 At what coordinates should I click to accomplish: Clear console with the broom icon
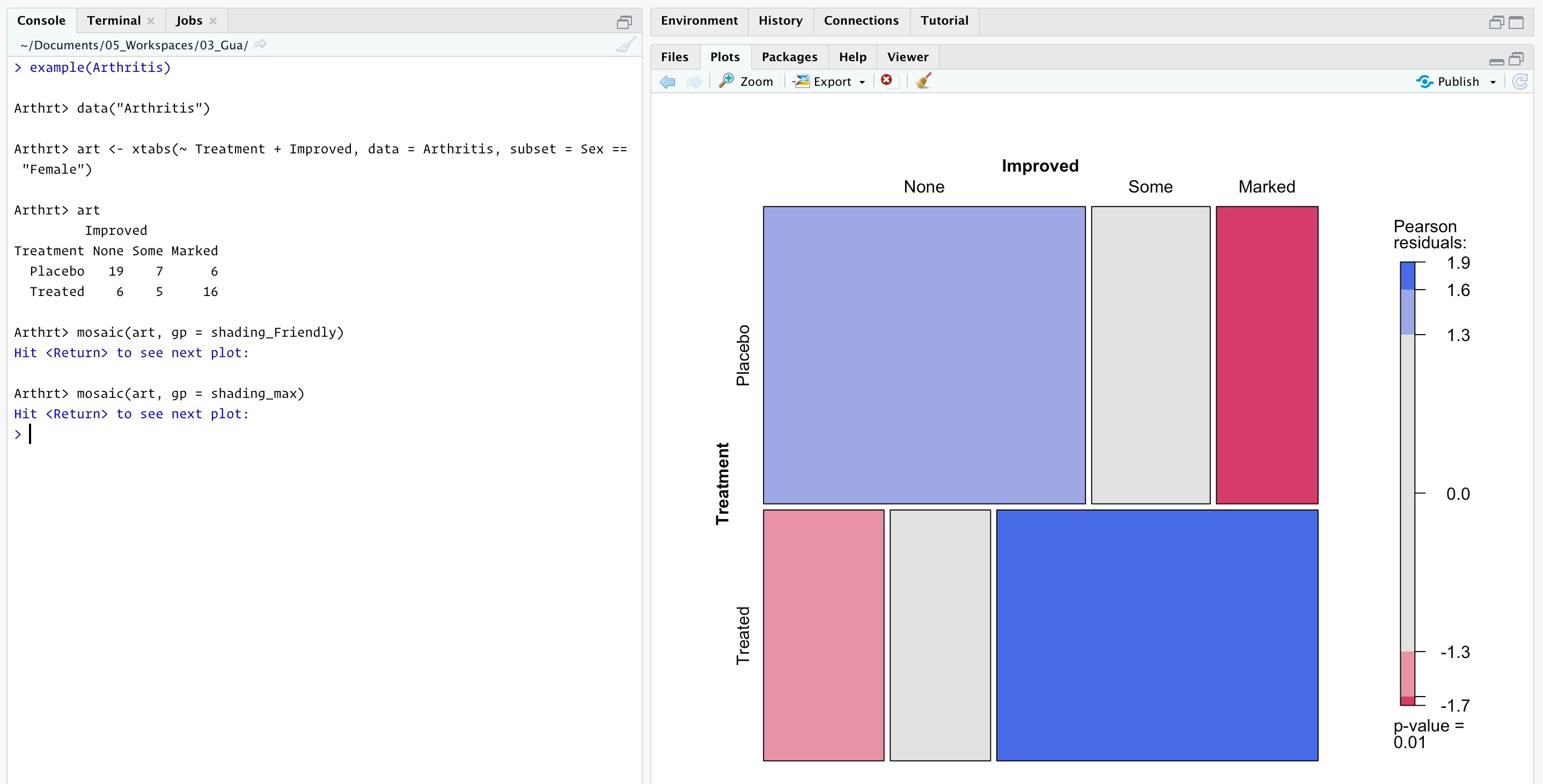pyautogui.click(x=626, y=45)
